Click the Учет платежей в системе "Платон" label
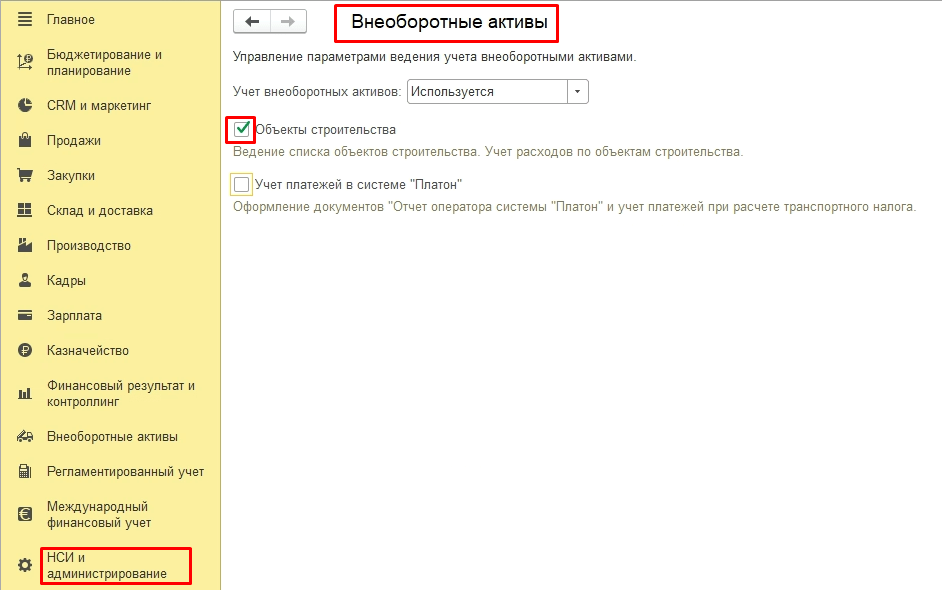 click(359, 184)
